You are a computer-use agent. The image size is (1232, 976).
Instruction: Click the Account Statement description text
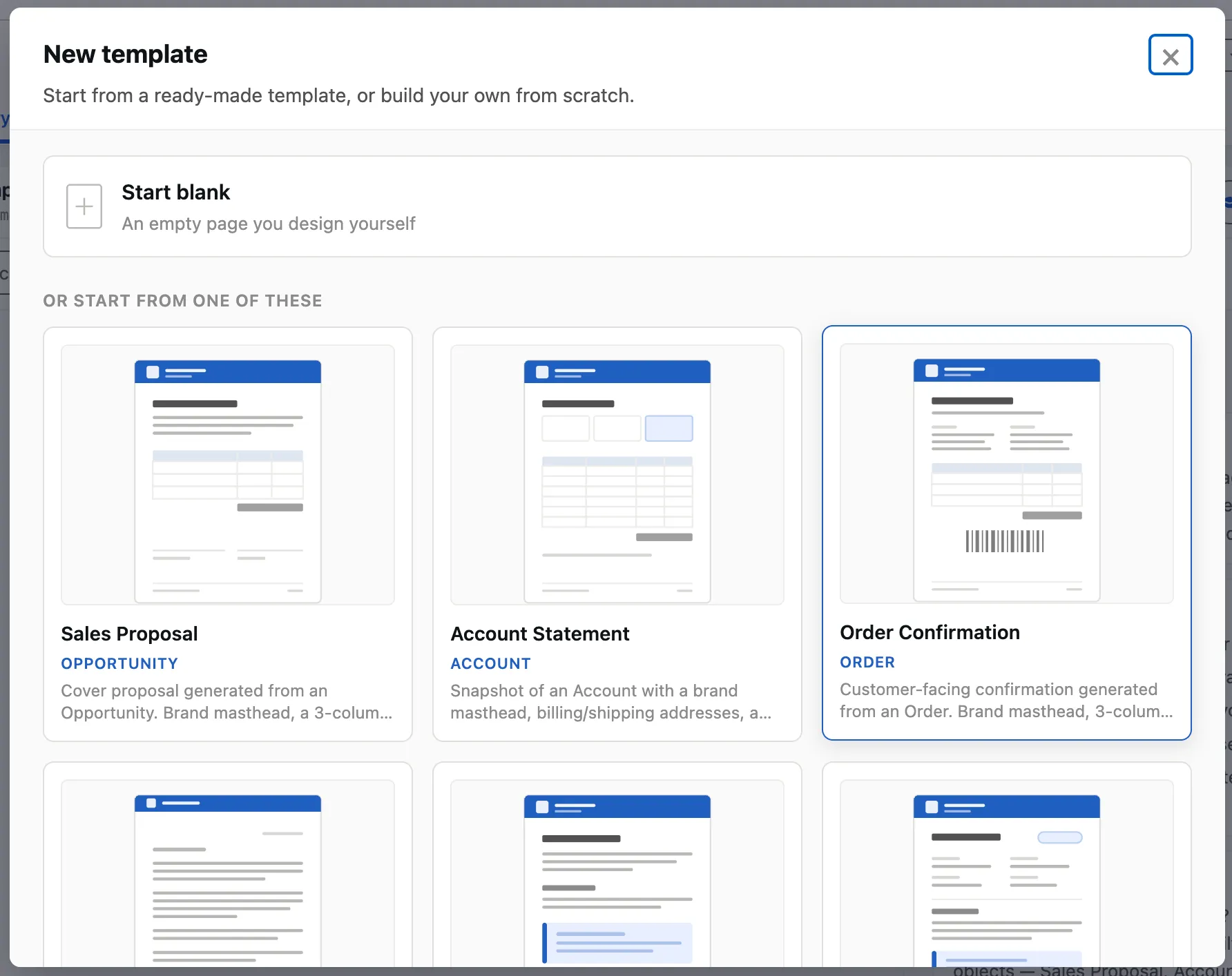[611, 702]
